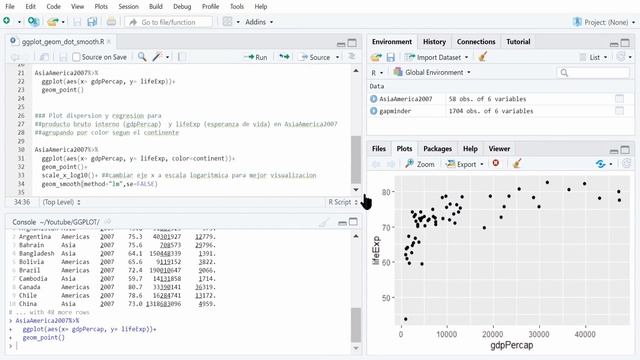The height and width of the screenshot is (360, 640).
Task: Click the Tutorial tab
Action: 518,42
